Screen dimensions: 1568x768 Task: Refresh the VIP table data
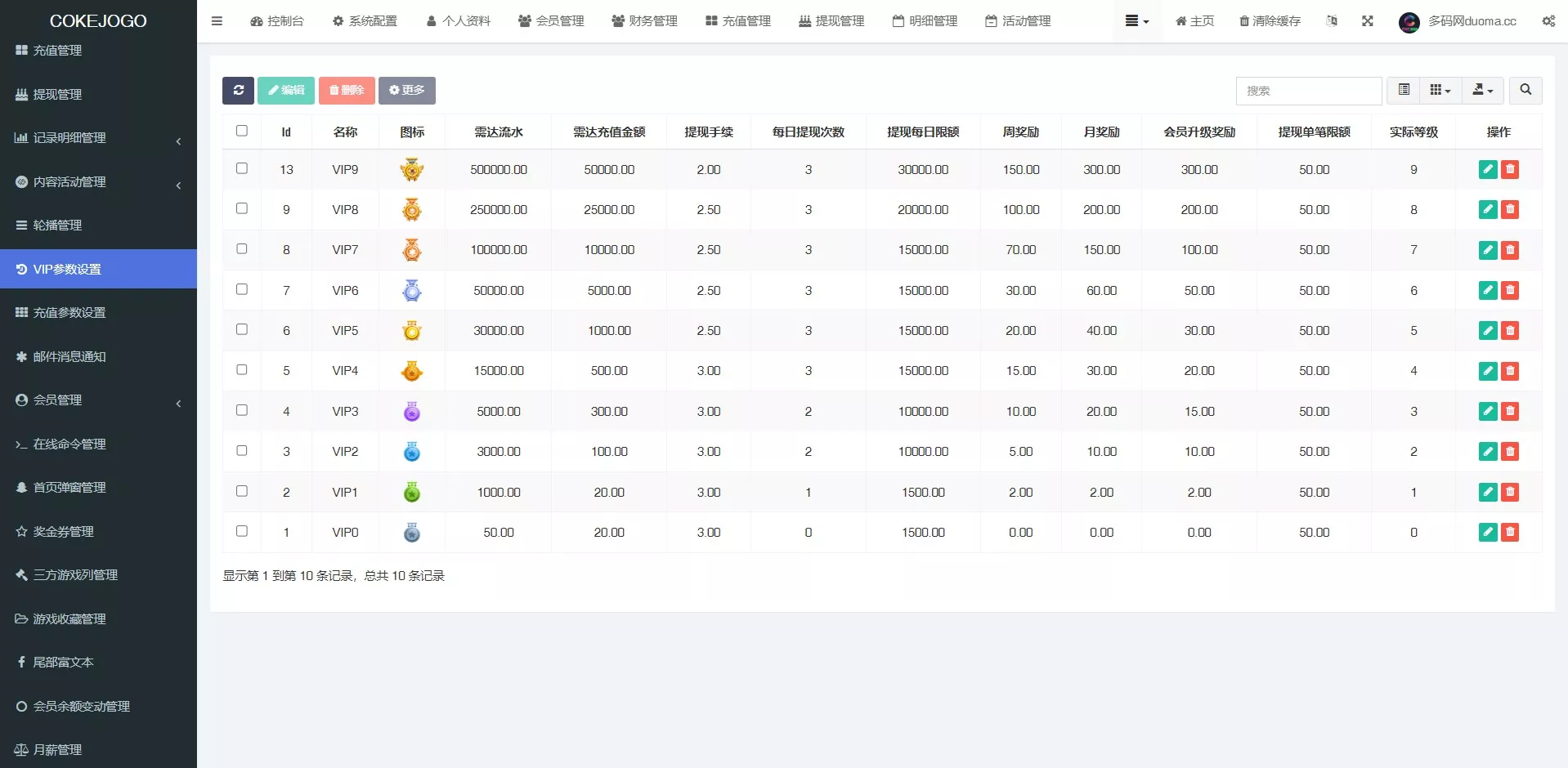pos(238,91)
